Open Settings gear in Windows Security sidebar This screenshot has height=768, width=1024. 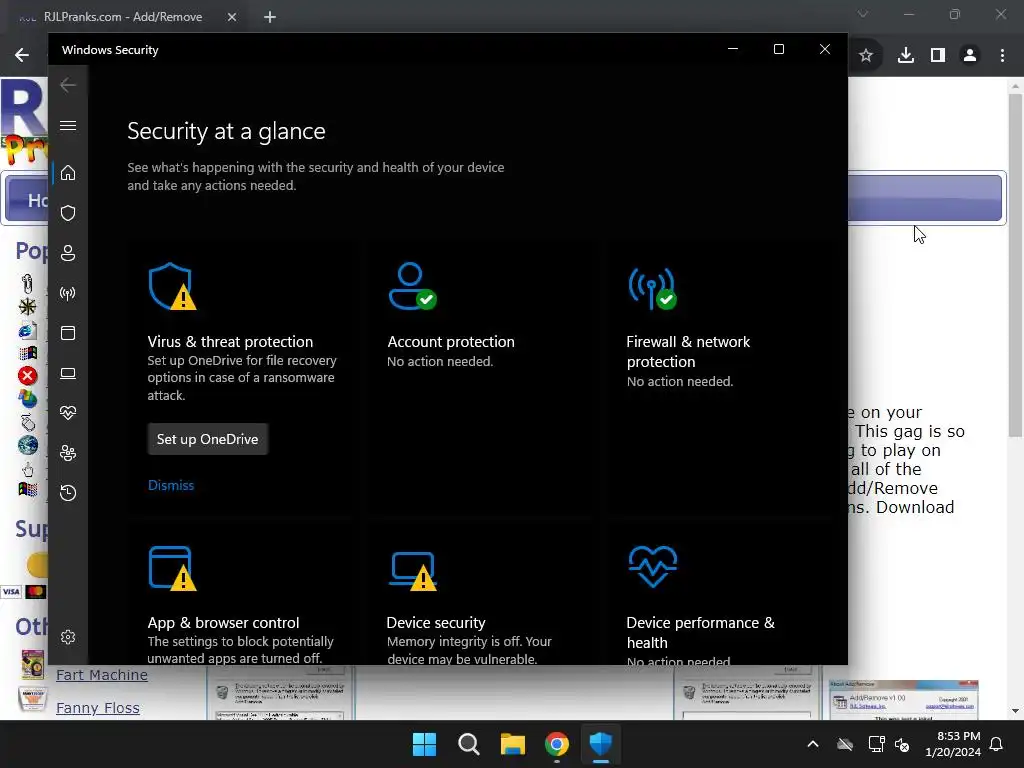68,637
